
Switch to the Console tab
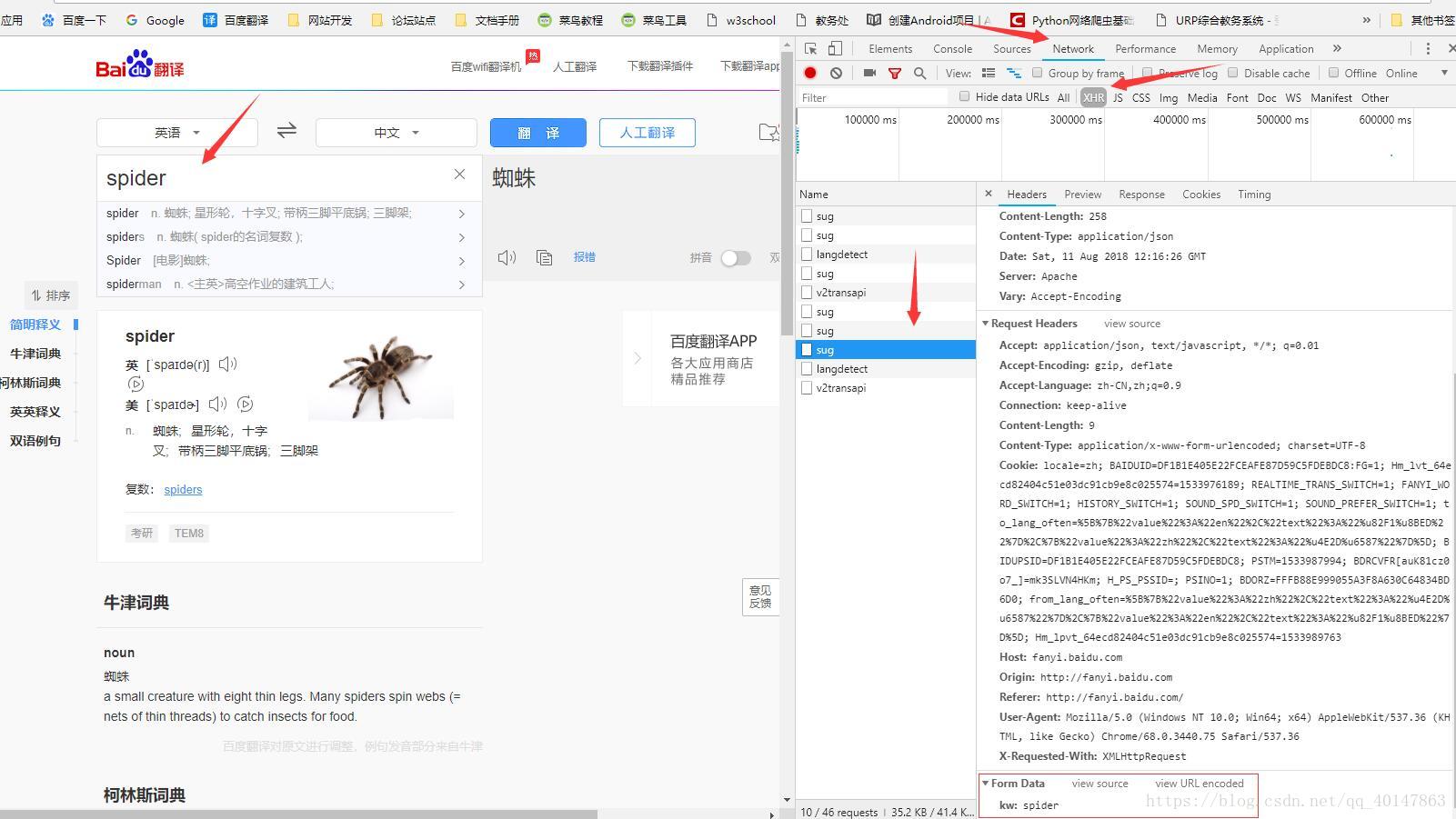coord(952,48)
